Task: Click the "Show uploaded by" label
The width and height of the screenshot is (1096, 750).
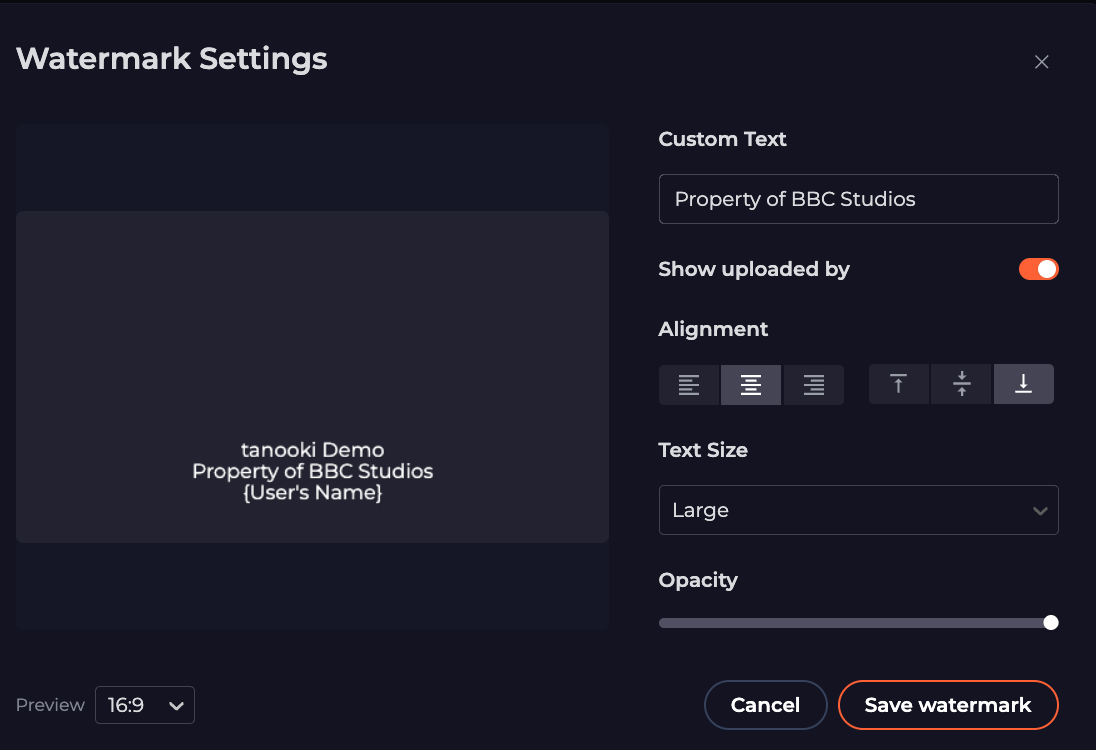Action: coord(754,269)
